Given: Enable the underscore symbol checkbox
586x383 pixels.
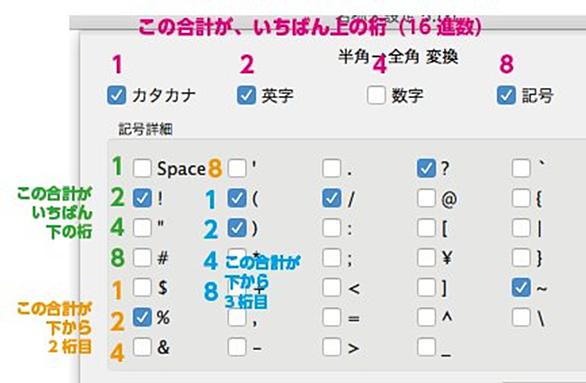Looking at the screenshot, I should [426, 348].
